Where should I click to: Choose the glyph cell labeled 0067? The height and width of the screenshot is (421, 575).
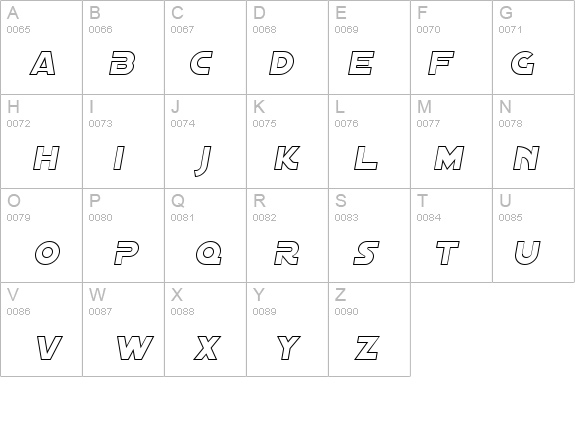click(x=206, y=47)
